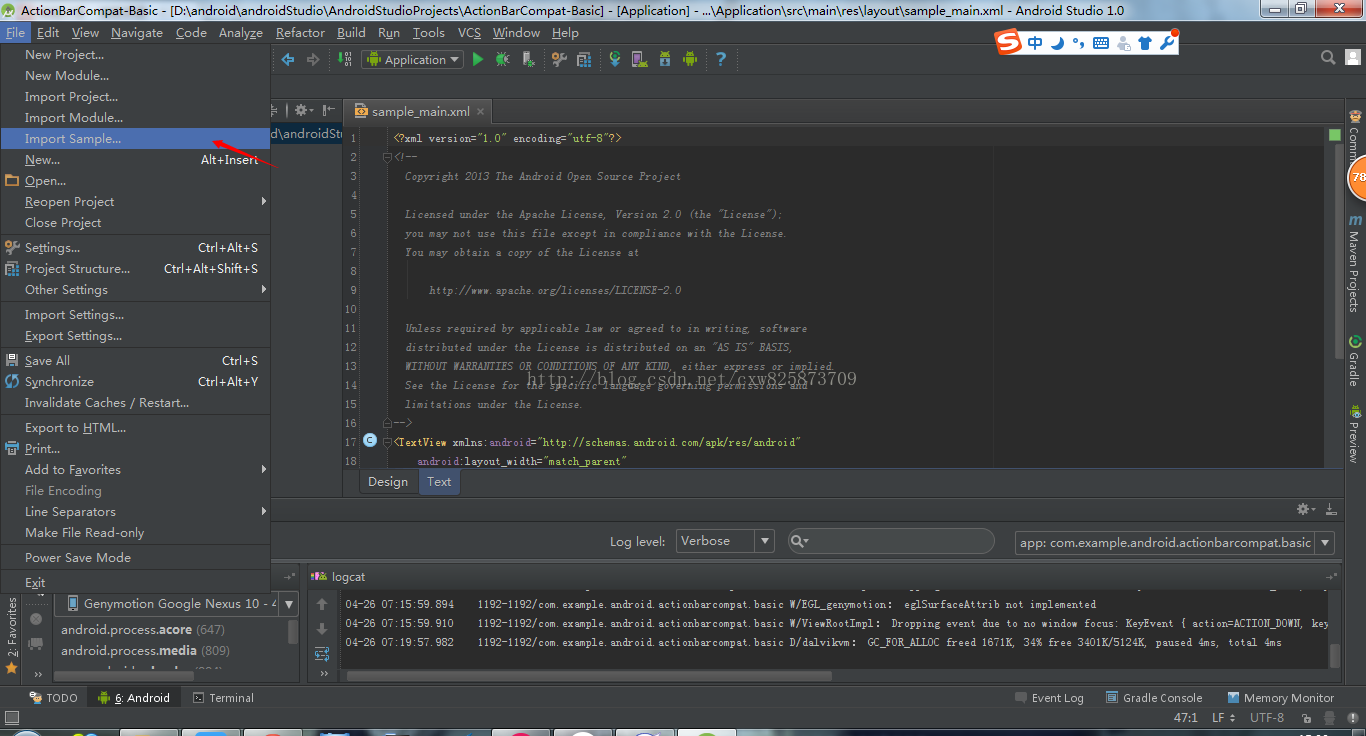Click Sogou soft keyboard icon

(1100, 43)
